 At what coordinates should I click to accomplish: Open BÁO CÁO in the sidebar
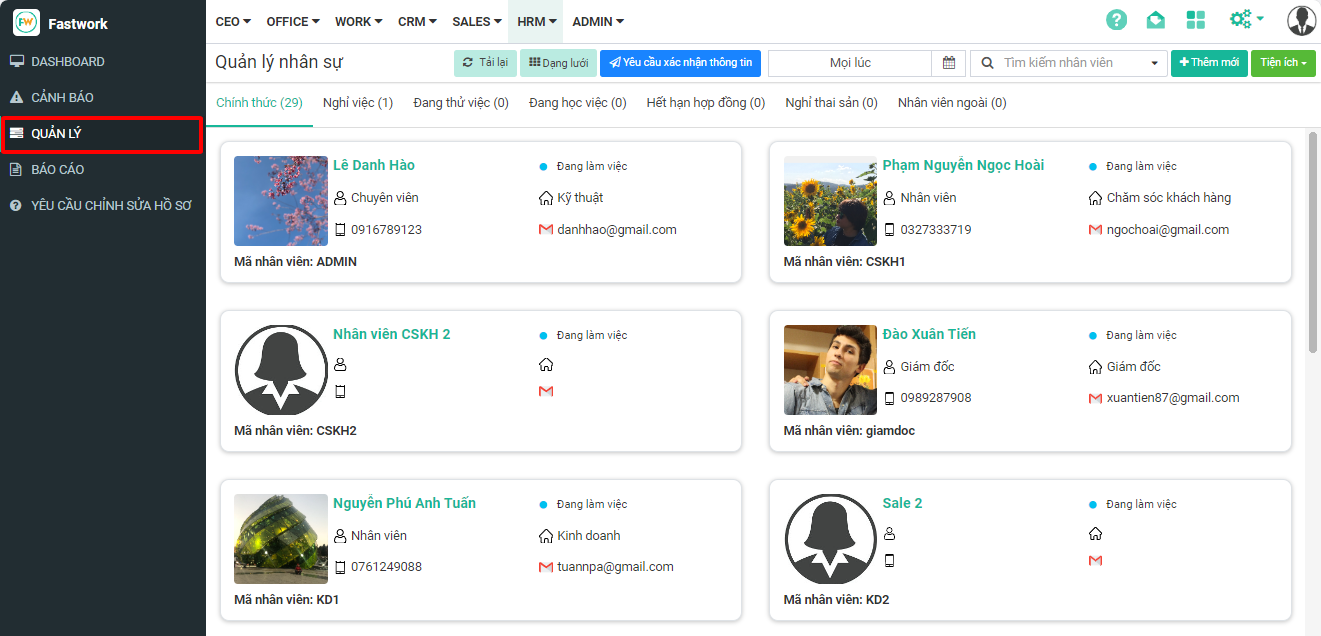click(58, 170)
